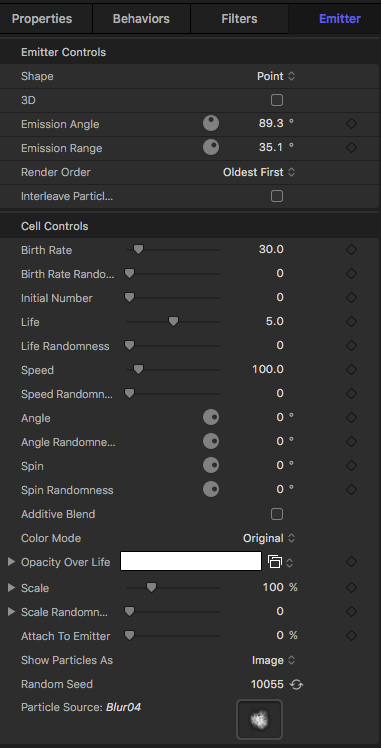Click the Life Randomness slider
The image size is (381, 748).
[x=174, y=345]
